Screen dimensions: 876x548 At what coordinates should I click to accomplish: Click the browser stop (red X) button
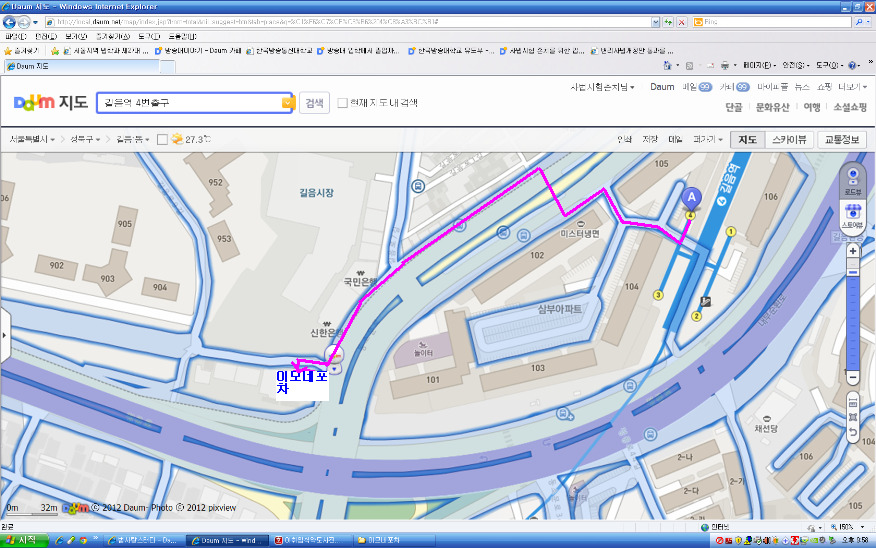tap(682, 22)
